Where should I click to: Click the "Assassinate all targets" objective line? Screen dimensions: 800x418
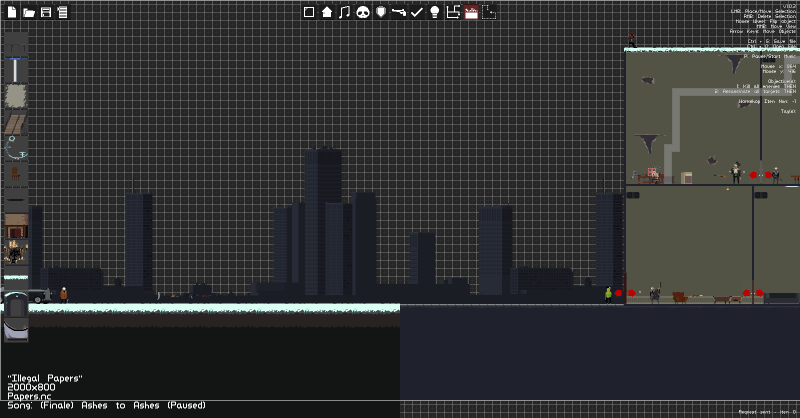click(755, 91)
